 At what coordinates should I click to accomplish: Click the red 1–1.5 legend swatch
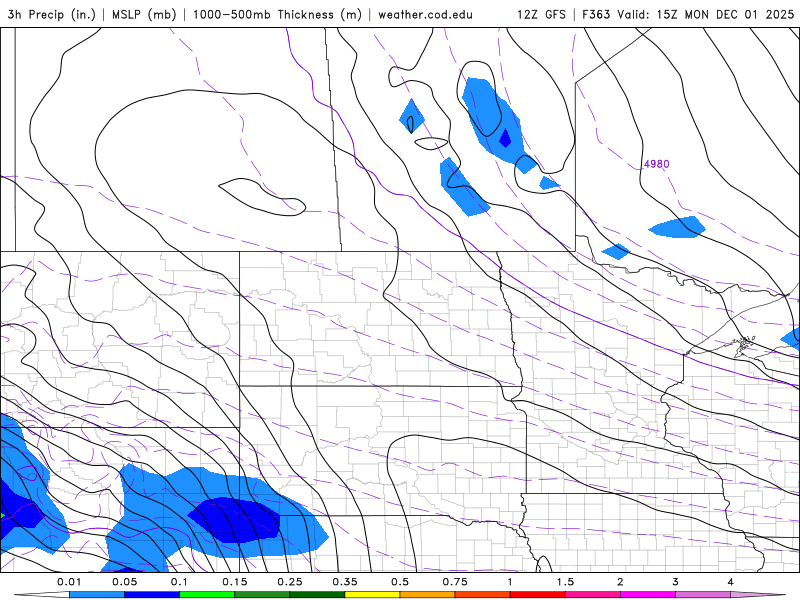tap(538, 595)
